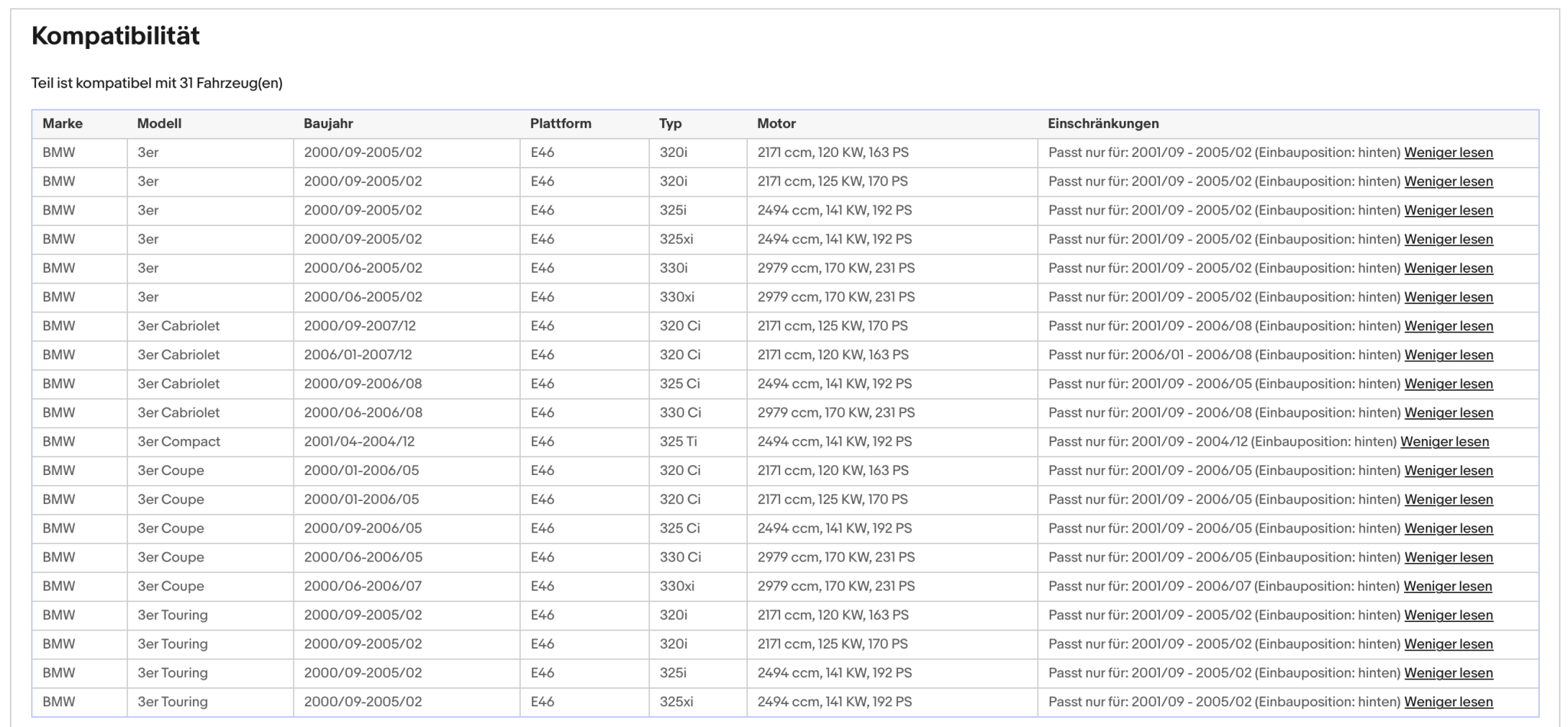The width and height of the screenshot is (1568, 727).
Task: Click Weniger lesen for plain 3er 320i 170 PS
Action: pos(1448,182)
